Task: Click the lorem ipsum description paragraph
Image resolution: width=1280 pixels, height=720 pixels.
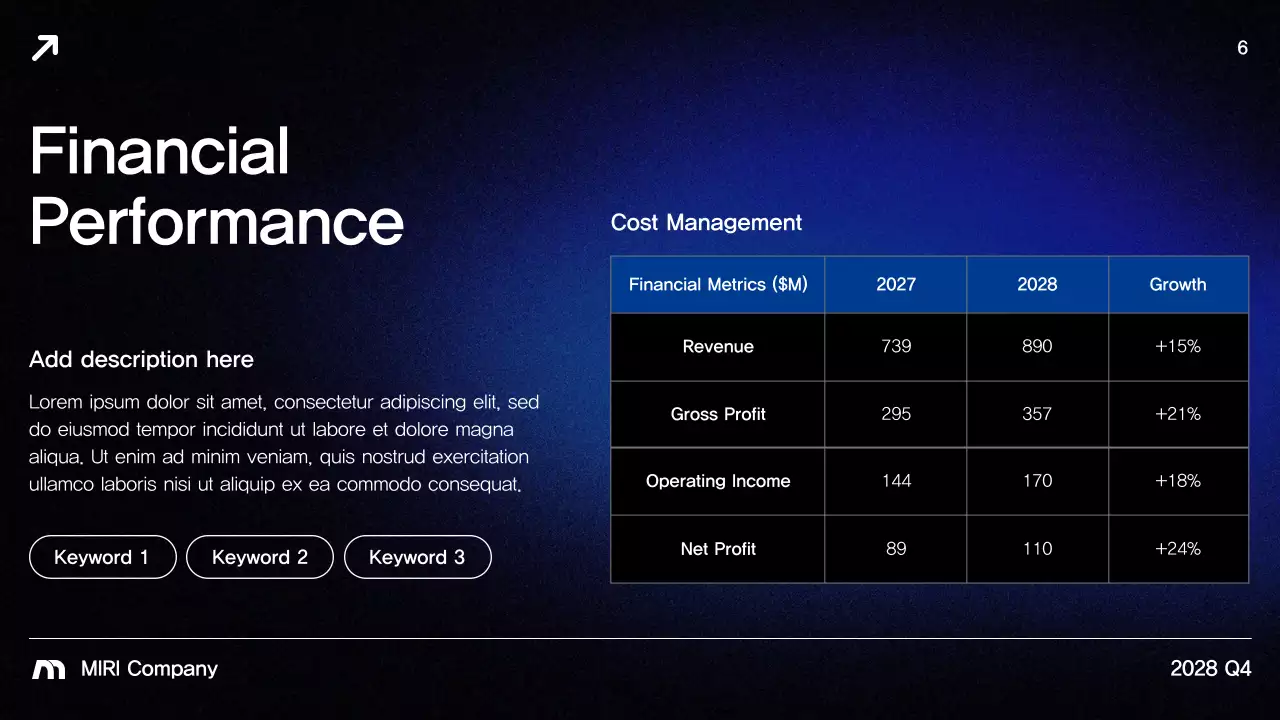Action: click(284, 442)
